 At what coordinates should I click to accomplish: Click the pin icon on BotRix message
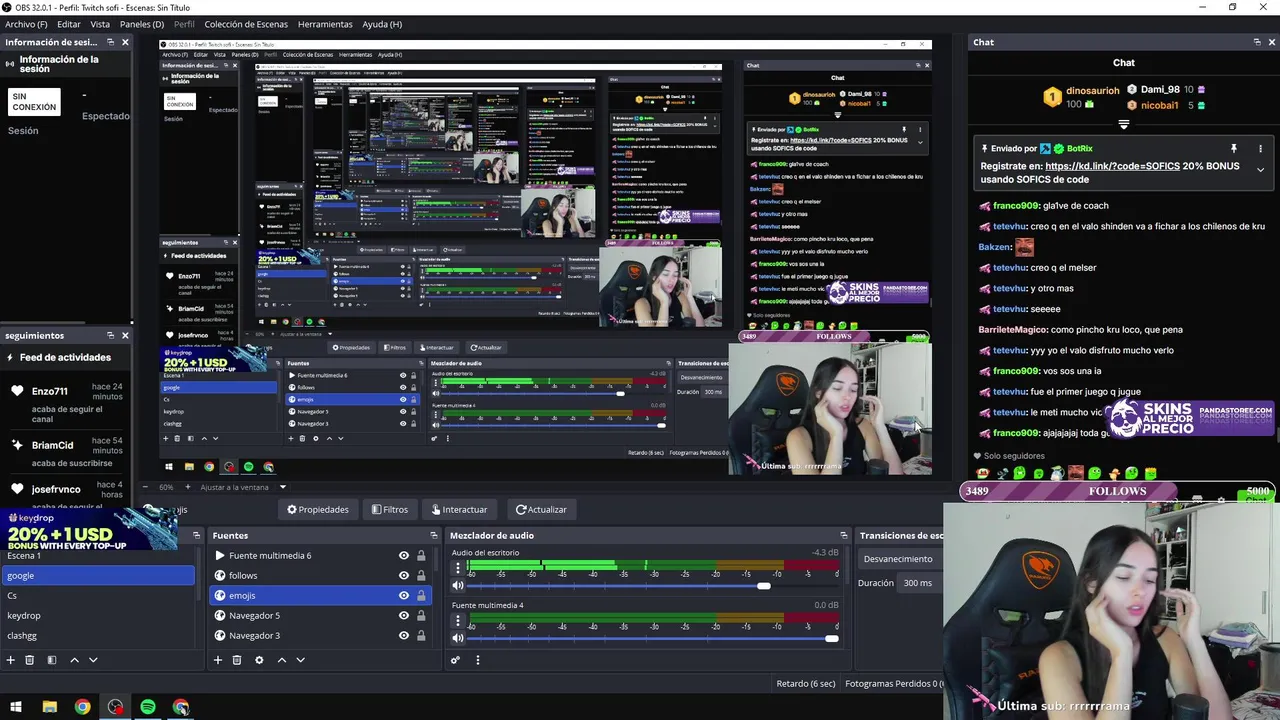pyautogui.click(x=1233, y=148)
